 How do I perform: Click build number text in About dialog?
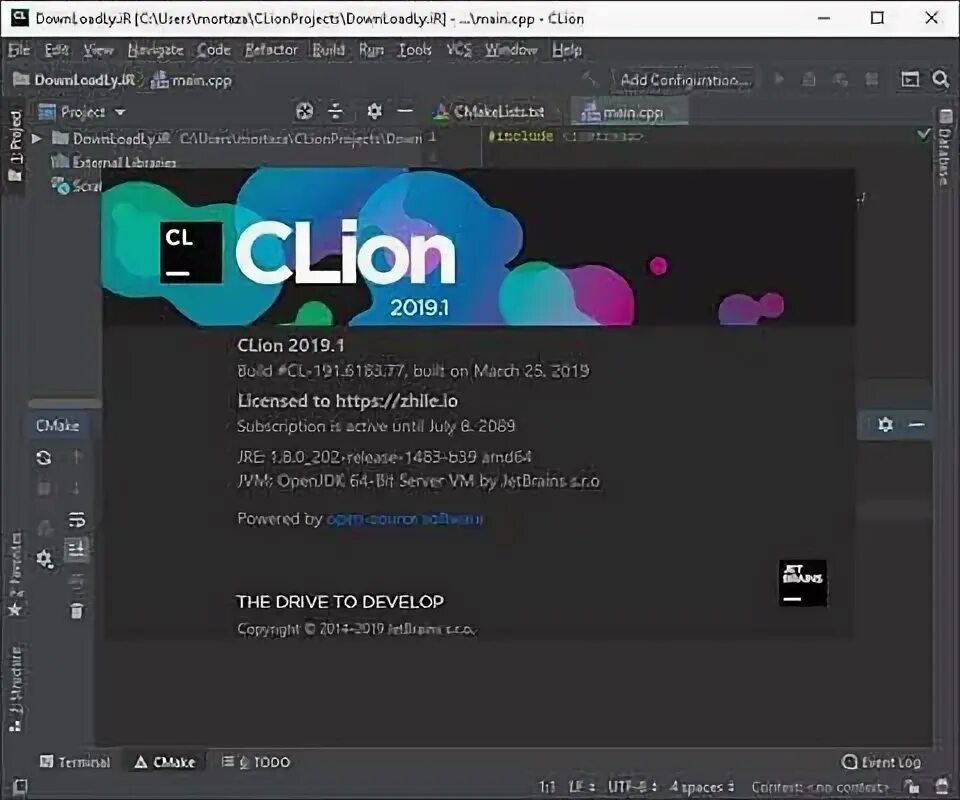tap(413, 371)
